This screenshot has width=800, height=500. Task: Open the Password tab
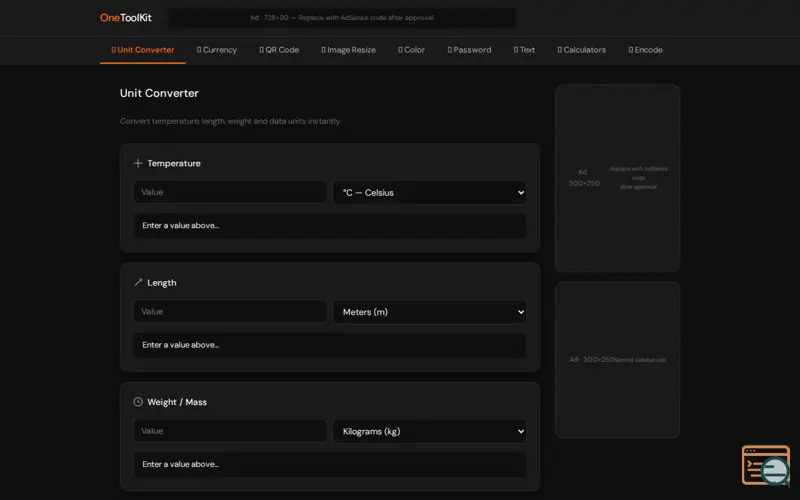[x=469, y=50]
